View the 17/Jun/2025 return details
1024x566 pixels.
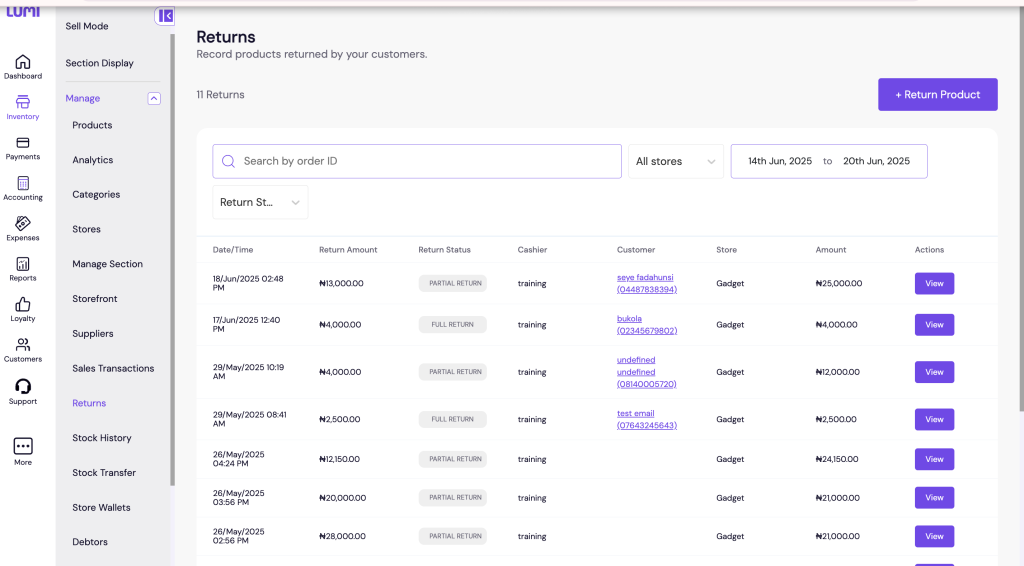pyautogui.click(x=934, y=325)
